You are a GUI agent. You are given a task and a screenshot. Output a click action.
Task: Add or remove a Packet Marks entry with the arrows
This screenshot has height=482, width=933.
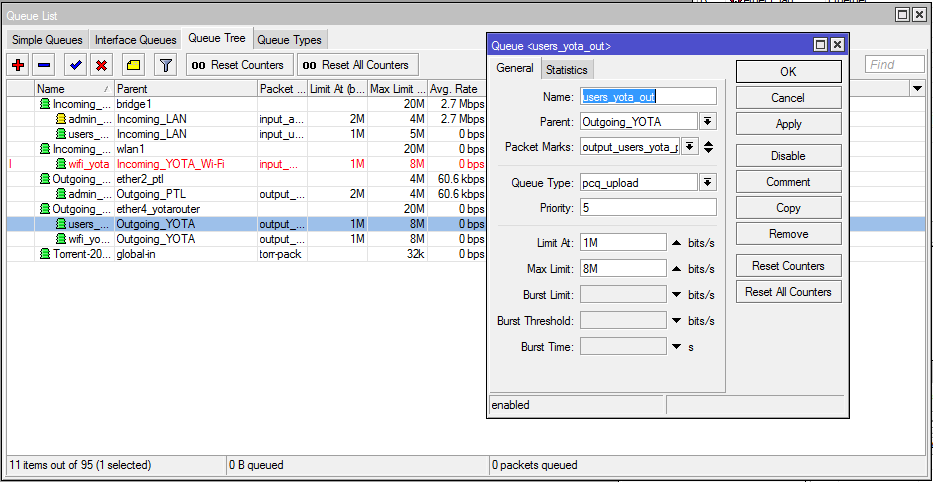[709, 146]
